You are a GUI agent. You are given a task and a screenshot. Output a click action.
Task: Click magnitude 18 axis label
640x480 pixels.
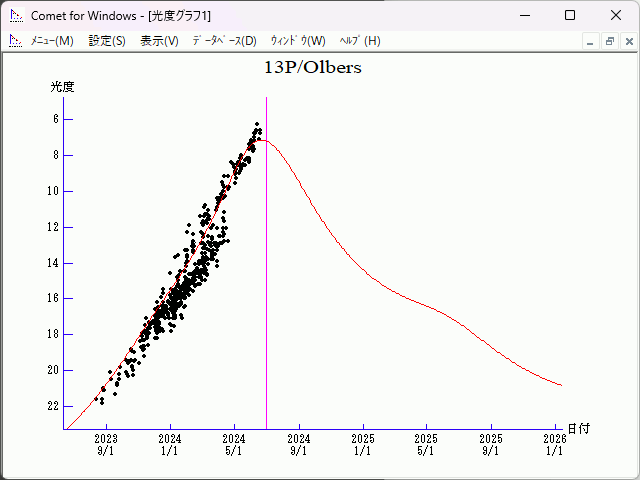click(53, 334)
